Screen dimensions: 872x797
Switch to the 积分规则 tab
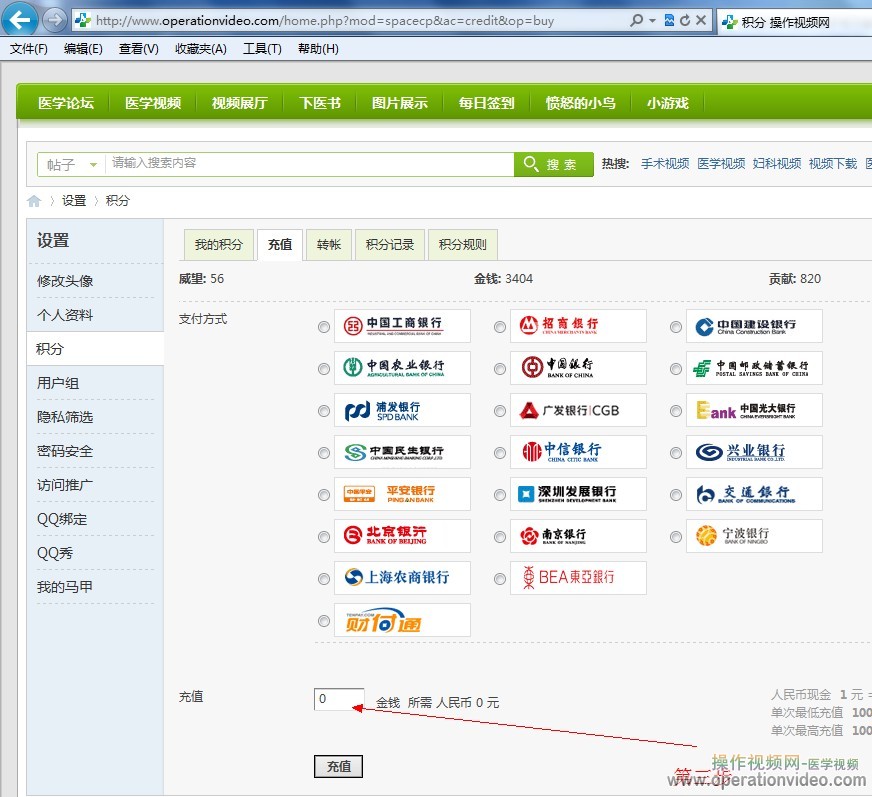pyautogui.click(x=463, y=245)
